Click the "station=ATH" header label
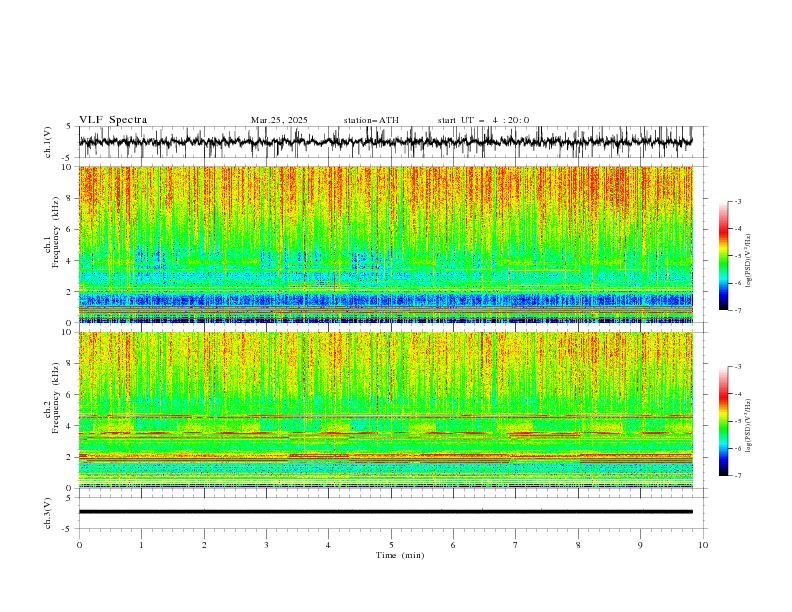 tap(371, 120)
